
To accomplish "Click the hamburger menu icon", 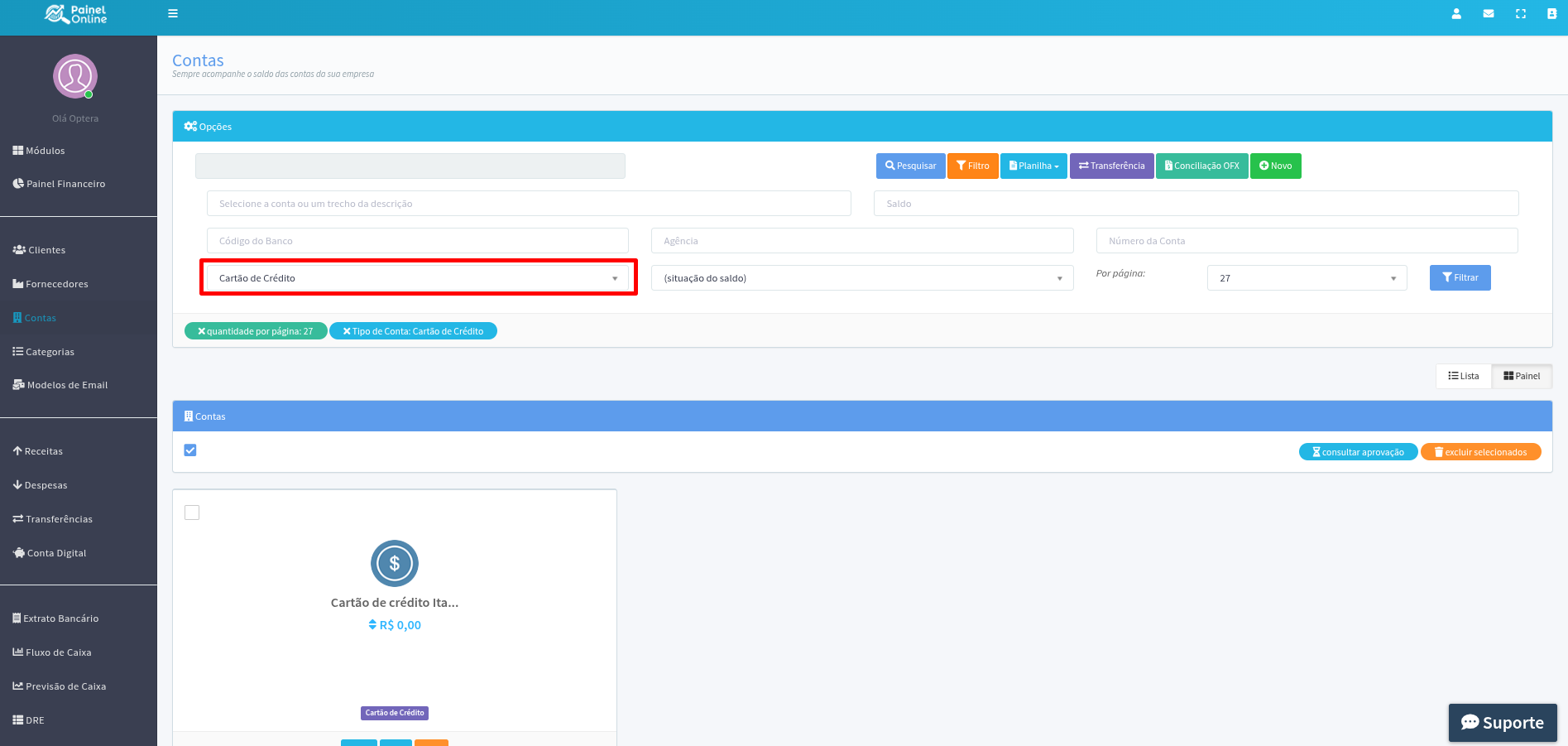I will pos(173,13).
